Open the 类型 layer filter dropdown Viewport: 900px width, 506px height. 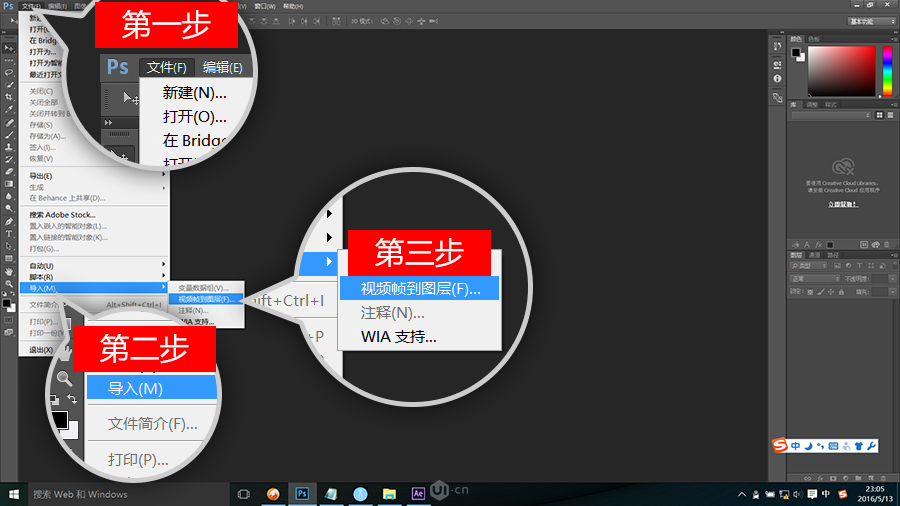pyautogui.click(x=808, y=266)
